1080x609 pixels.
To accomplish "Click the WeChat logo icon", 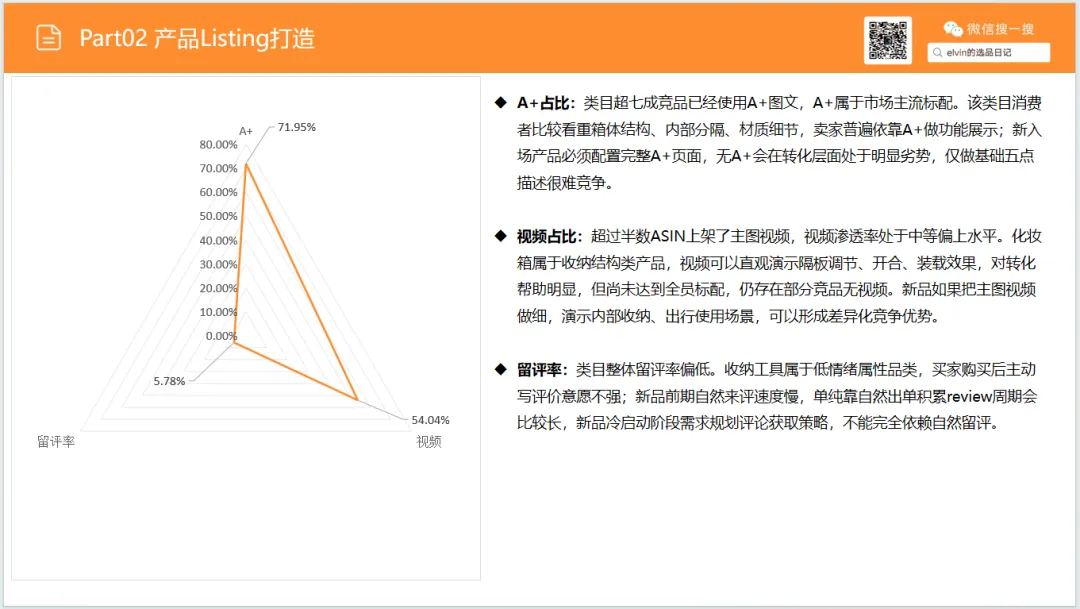I will (x=953, y=29).
